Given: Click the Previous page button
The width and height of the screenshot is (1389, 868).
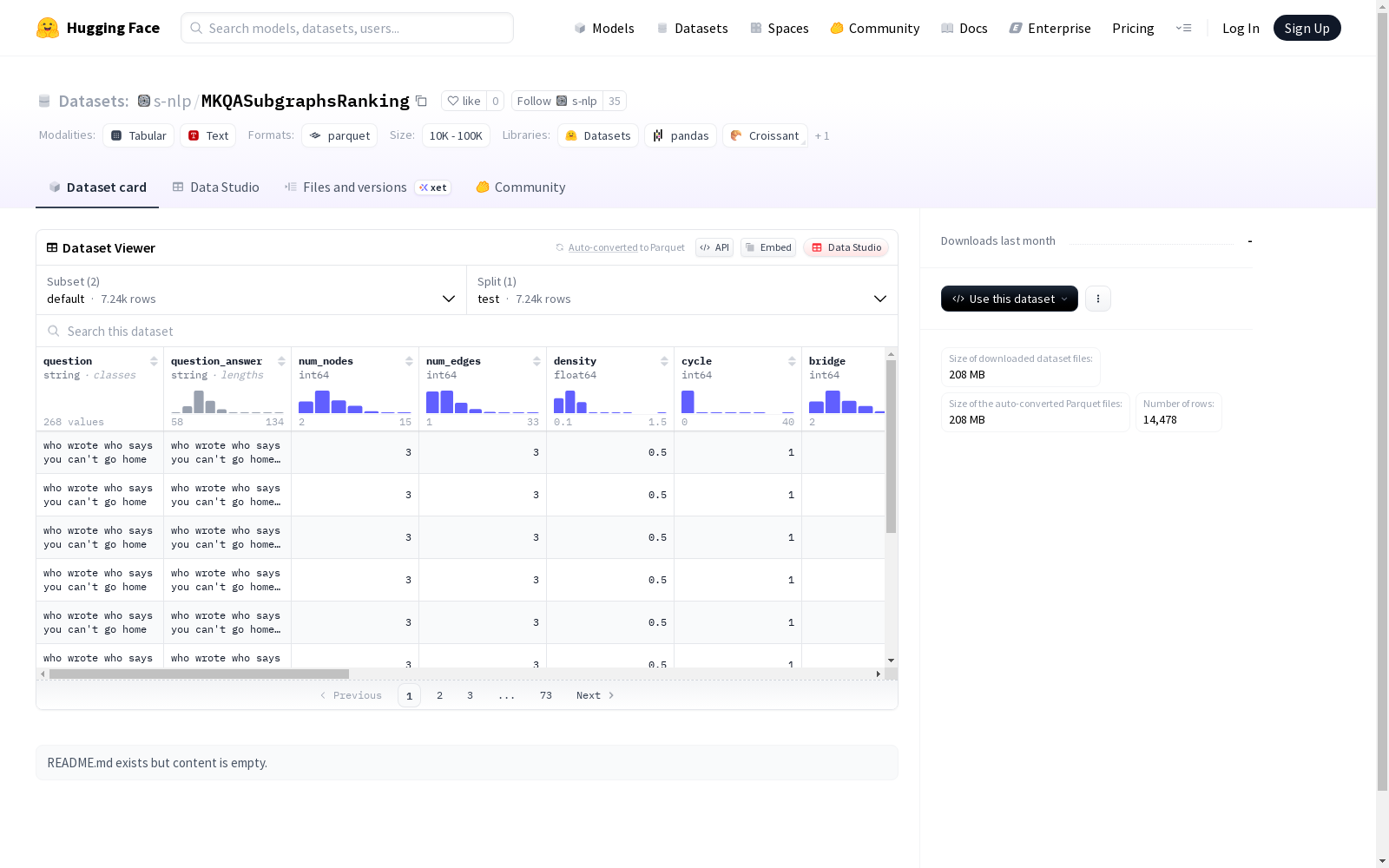Looking at the screenshot, I should coord(351,695).
